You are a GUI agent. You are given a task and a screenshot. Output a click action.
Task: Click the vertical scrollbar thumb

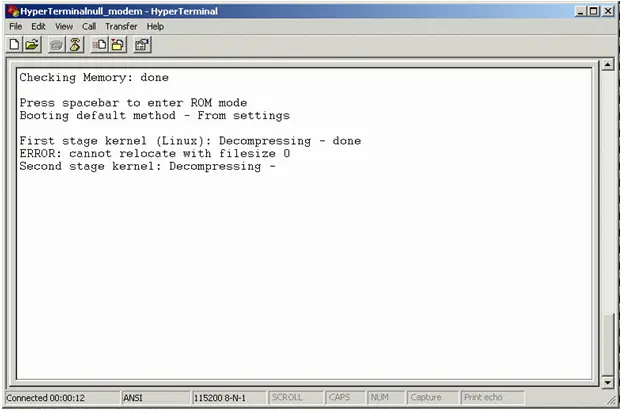(608, 345)
